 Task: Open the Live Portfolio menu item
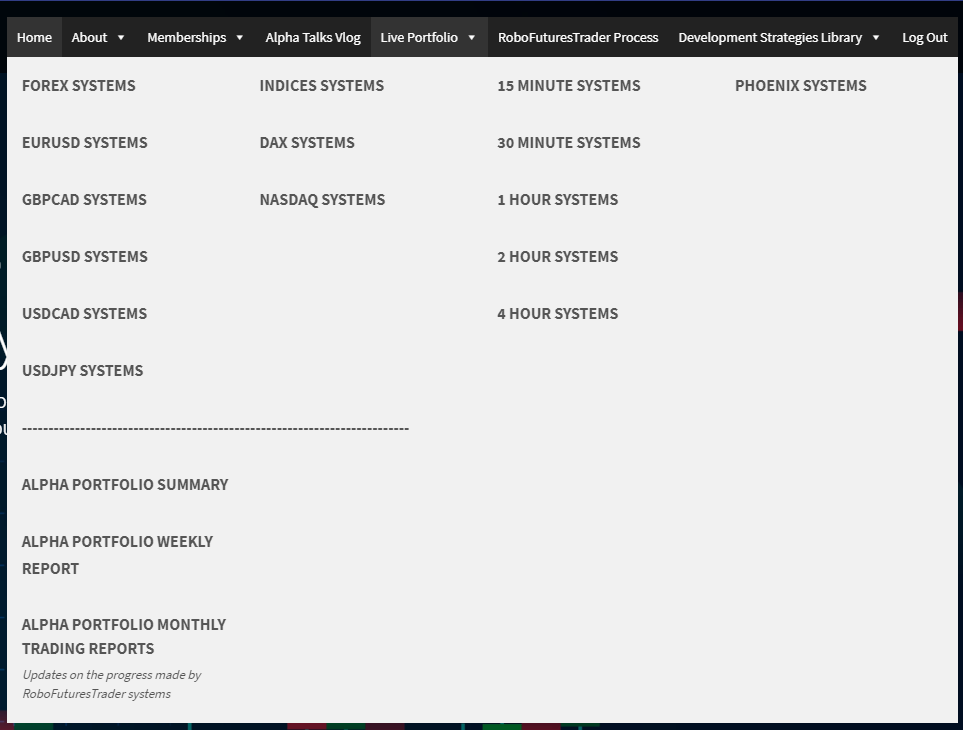coord(419,37)
